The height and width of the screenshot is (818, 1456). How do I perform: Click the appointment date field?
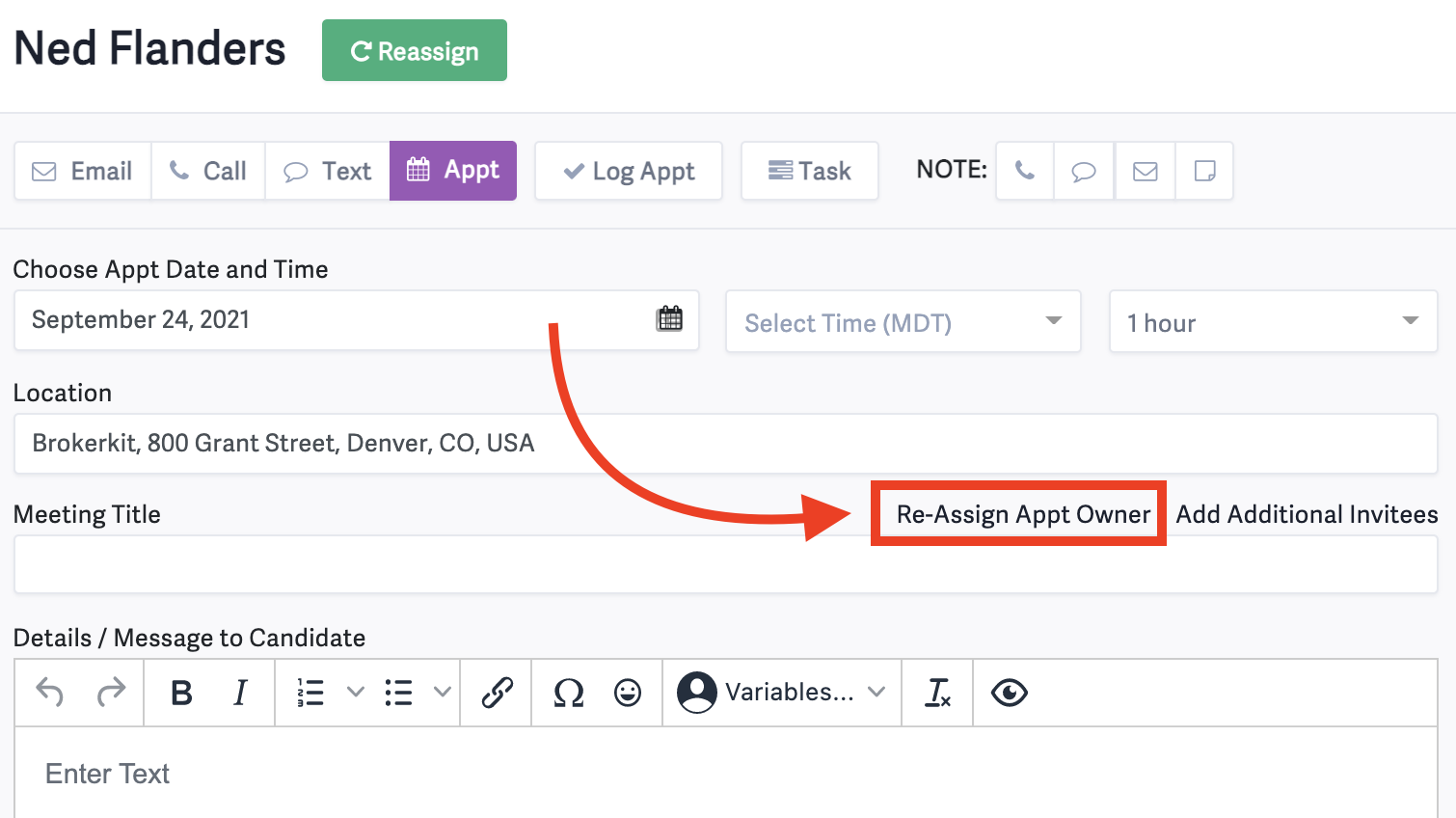pyautogui.click(x=357, y=320)
